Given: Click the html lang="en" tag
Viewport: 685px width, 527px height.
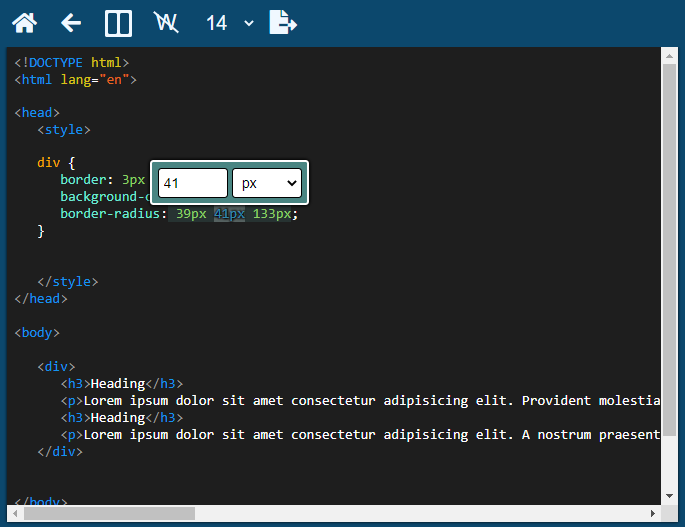Looking at the screenshot, I should [x=76, y=80].
